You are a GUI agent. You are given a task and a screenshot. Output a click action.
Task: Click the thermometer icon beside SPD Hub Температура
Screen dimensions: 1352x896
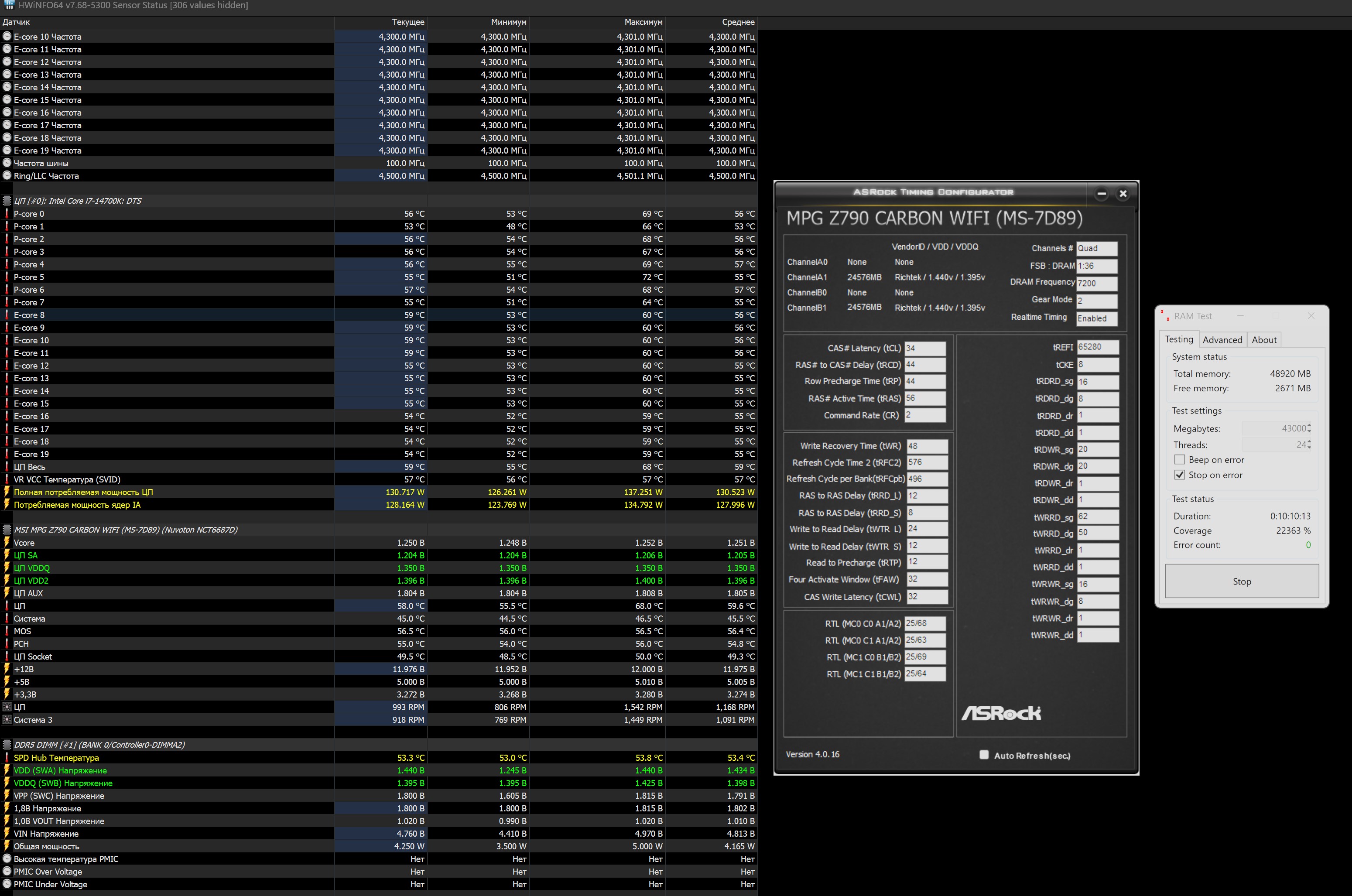[7, 758]
